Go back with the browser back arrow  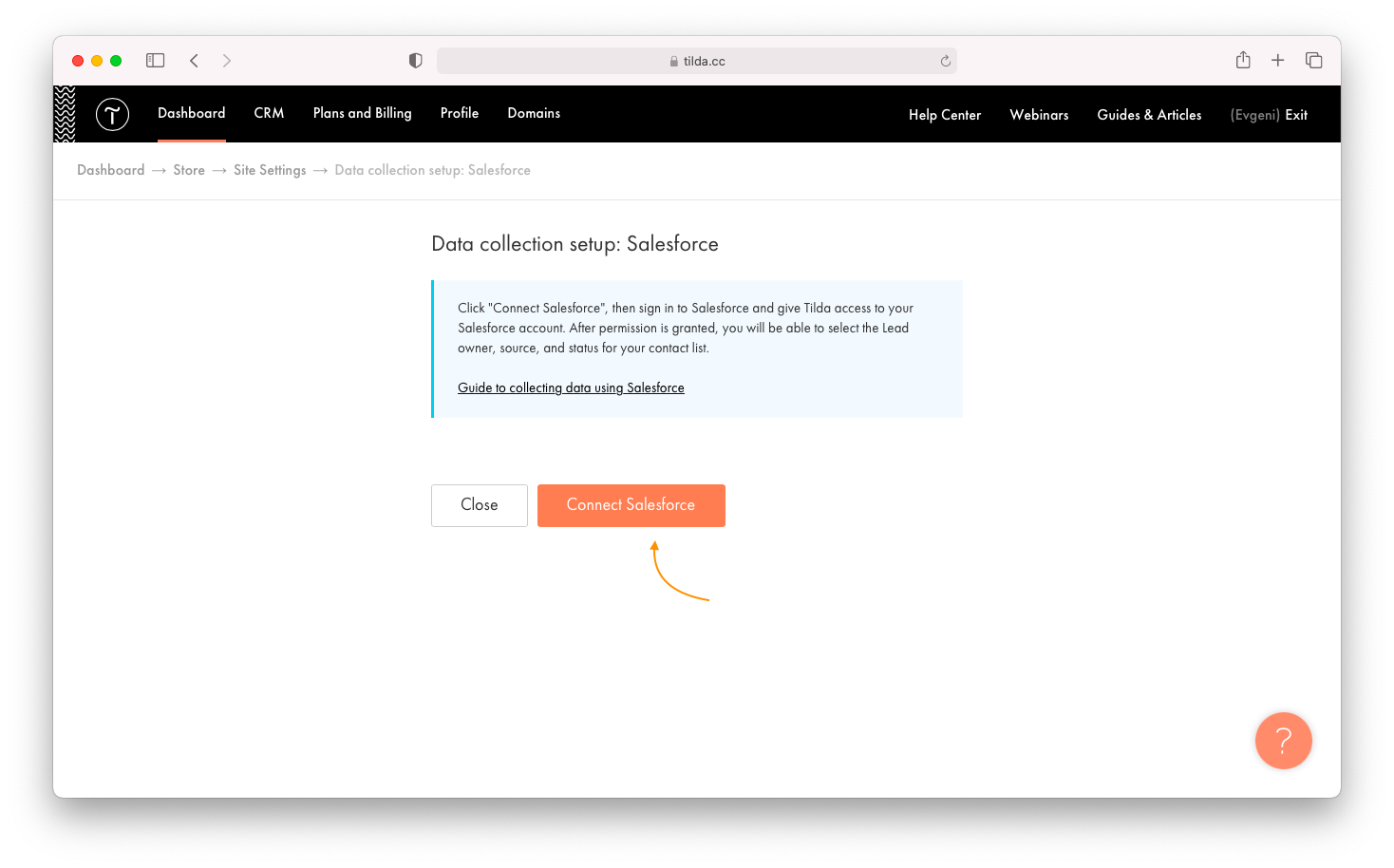tap(194, 61)
